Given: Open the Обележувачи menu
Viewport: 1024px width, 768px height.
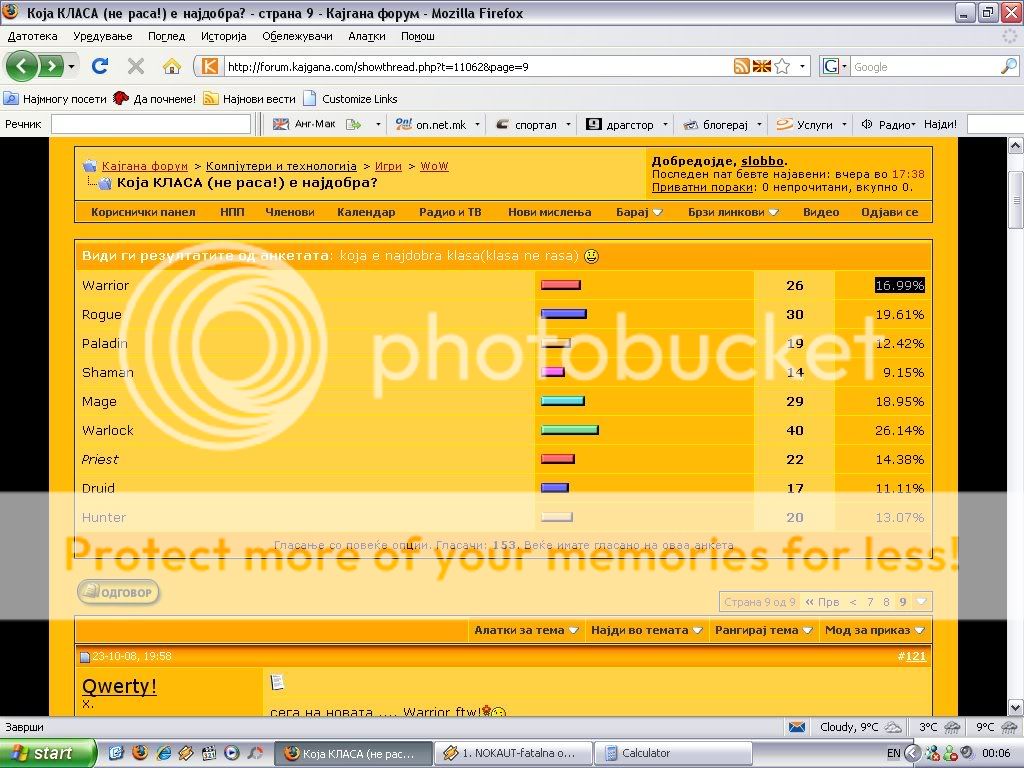Looking at the screenshot, I should pos(297,36).
